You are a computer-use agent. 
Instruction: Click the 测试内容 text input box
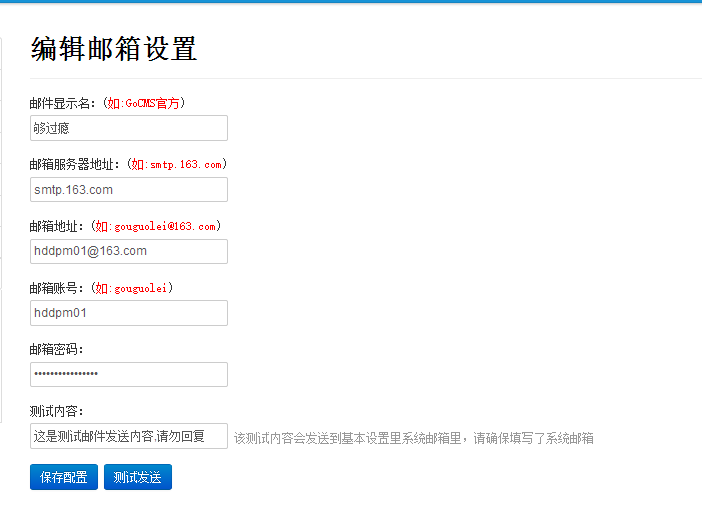coord(129,436)
